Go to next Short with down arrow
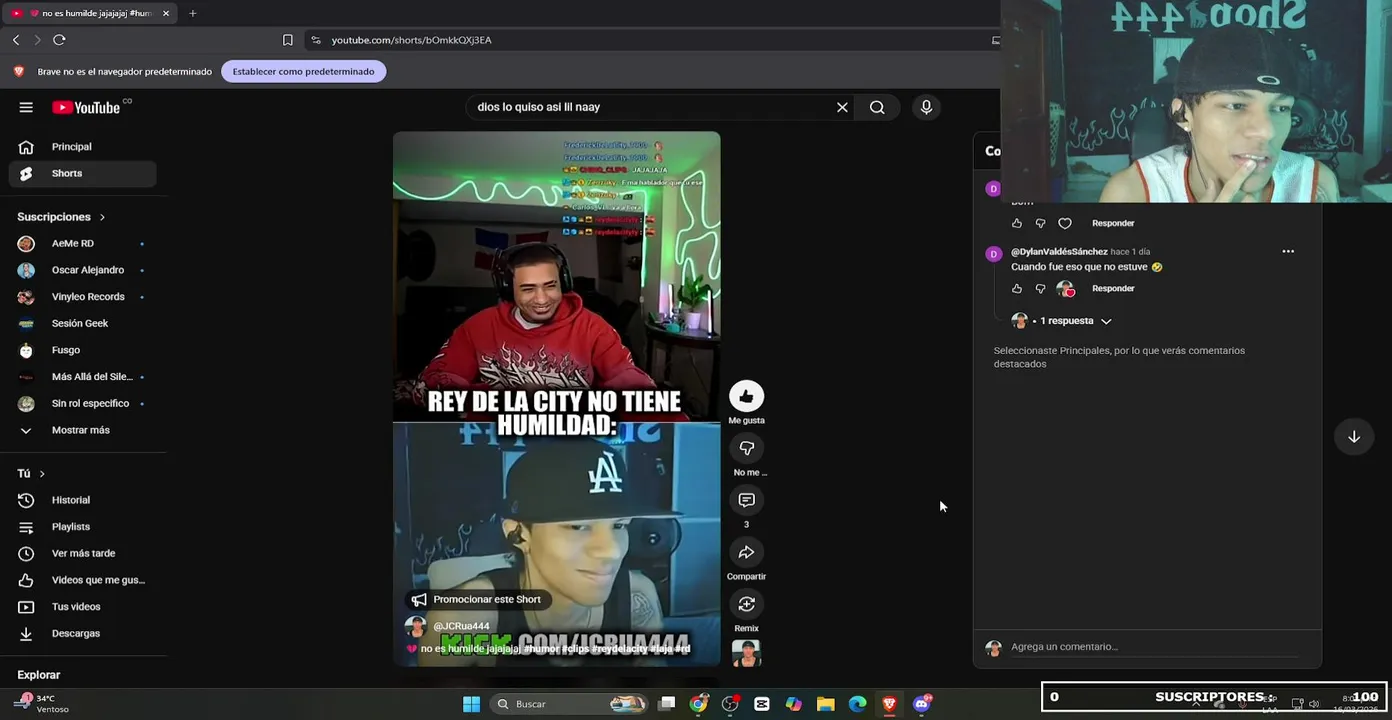 pos(1354,437)
